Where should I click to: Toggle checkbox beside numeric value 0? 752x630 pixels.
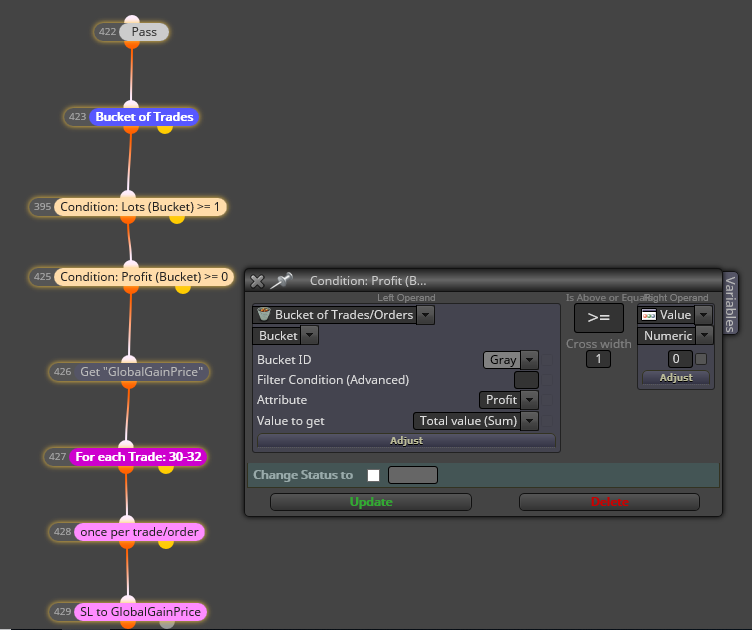(701, 359)
